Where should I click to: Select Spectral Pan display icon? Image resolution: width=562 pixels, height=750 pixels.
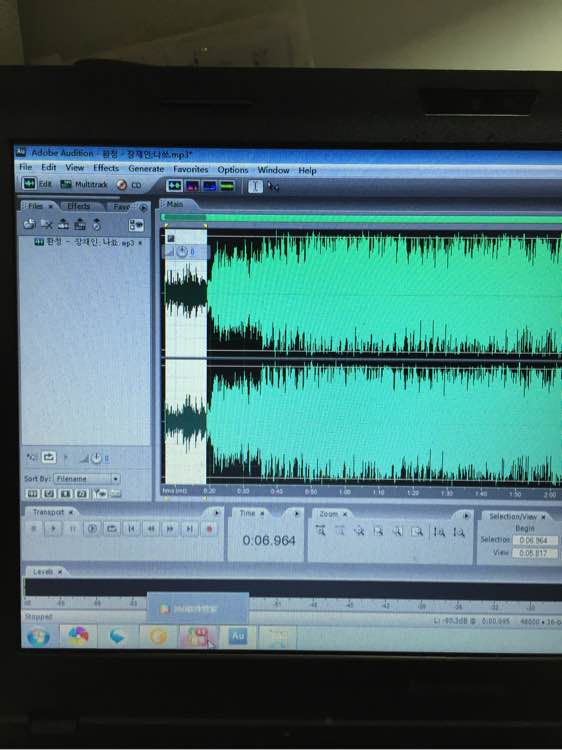[x=209, y=186]
